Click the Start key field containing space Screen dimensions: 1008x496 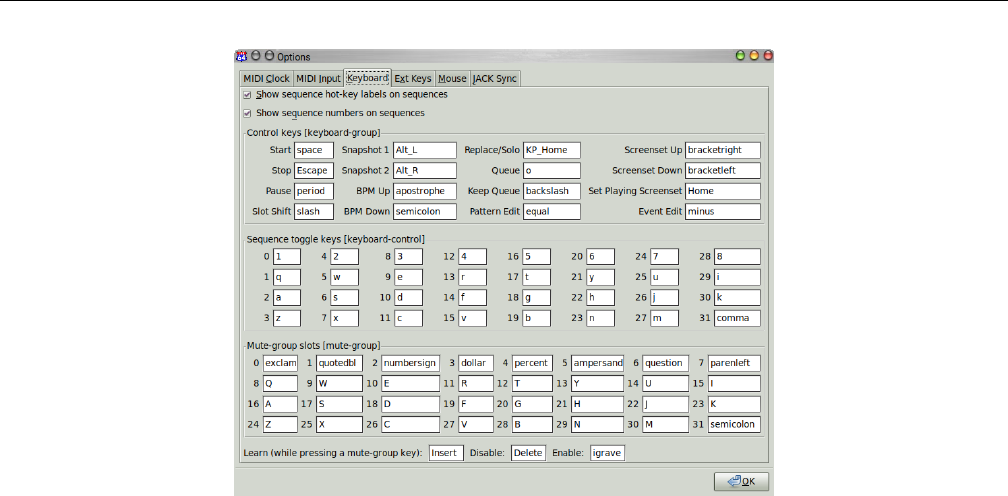tap(314, 150)
